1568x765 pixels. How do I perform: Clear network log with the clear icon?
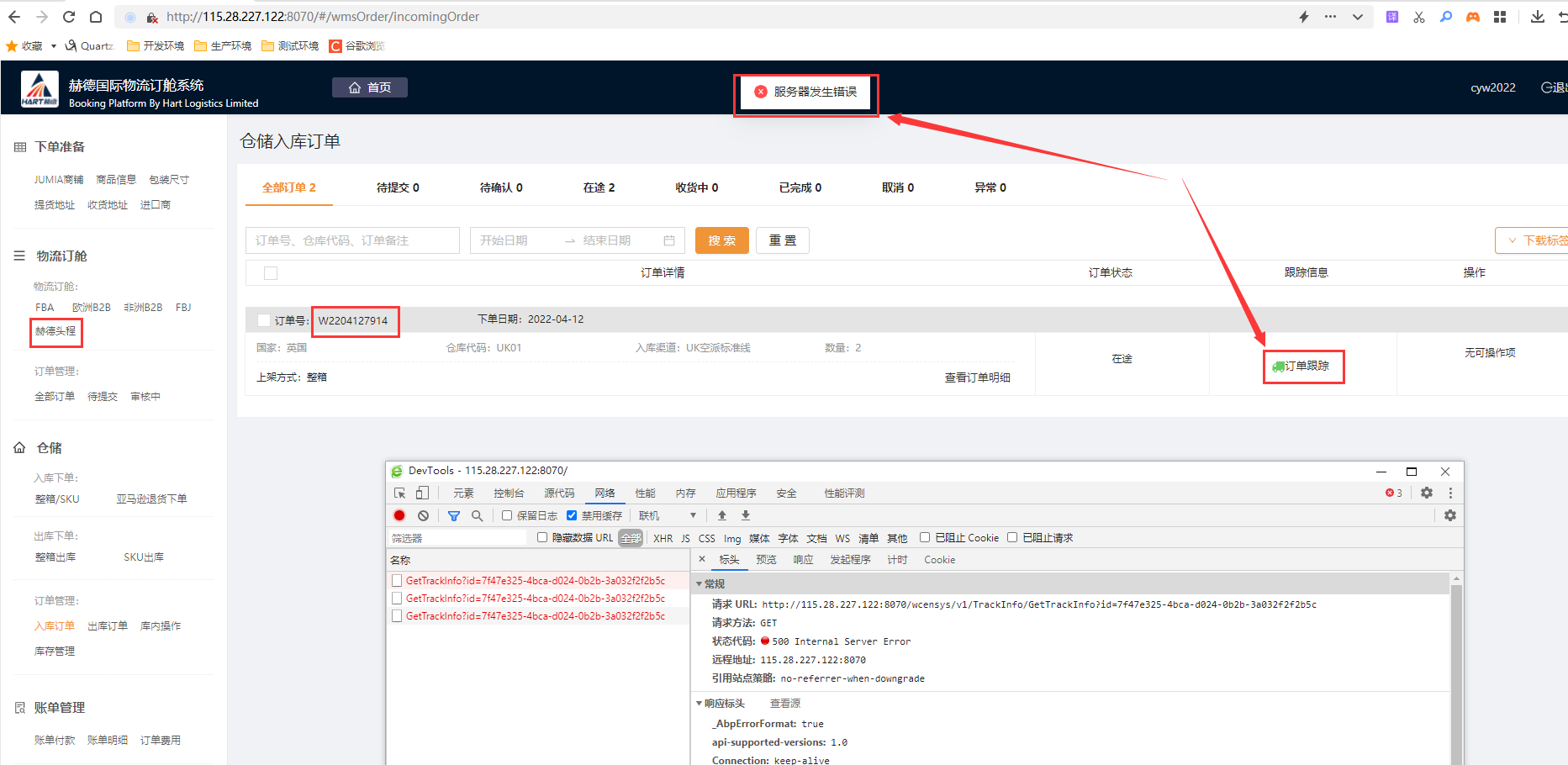click(x=423, y=515)
